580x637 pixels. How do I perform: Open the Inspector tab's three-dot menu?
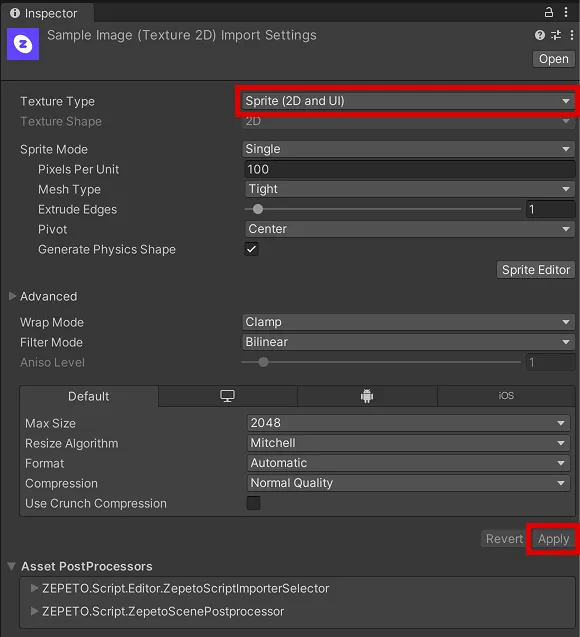566,13
